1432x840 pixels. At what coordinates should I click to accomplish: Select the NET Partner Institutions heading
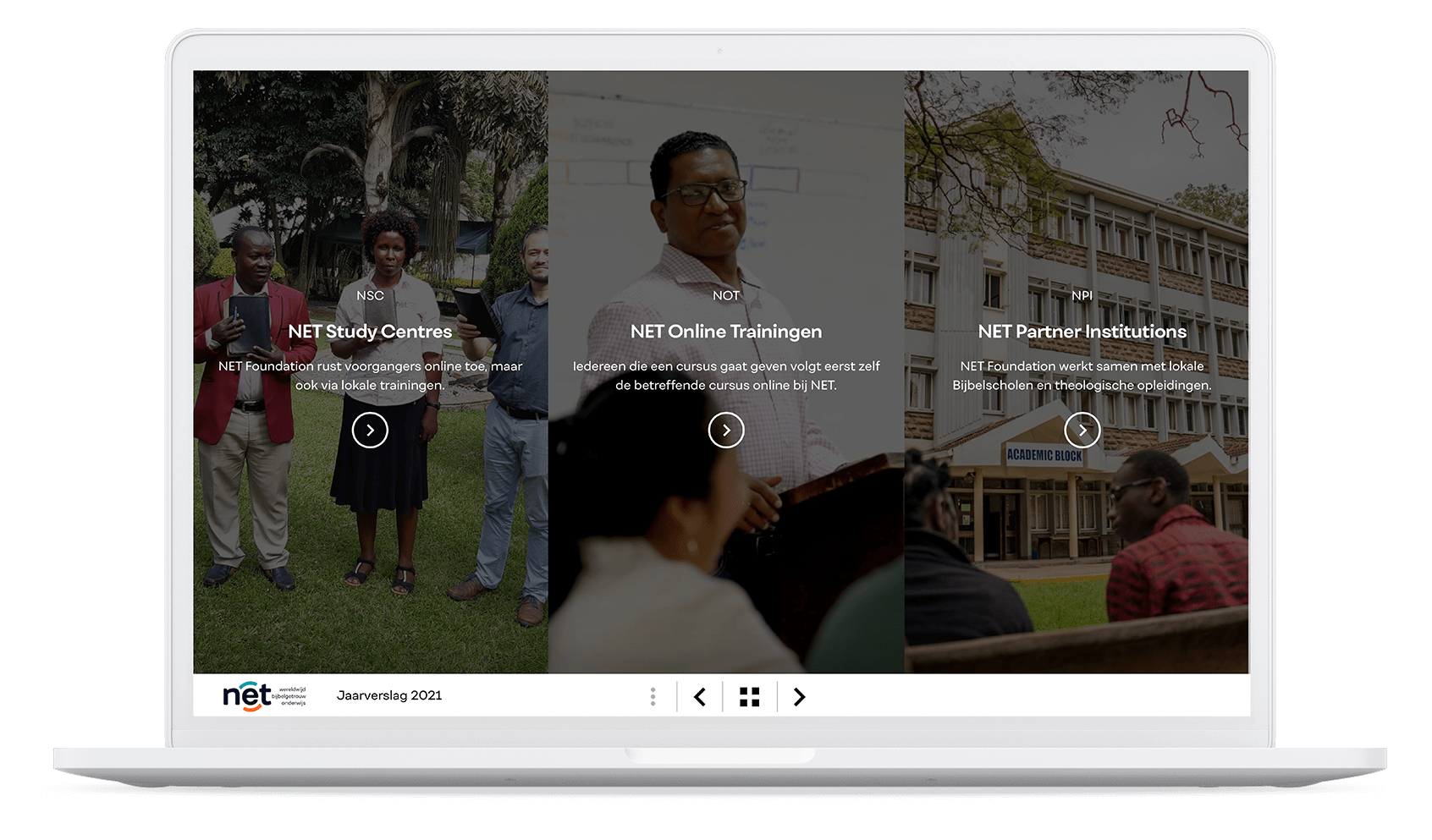[1082, 332]
